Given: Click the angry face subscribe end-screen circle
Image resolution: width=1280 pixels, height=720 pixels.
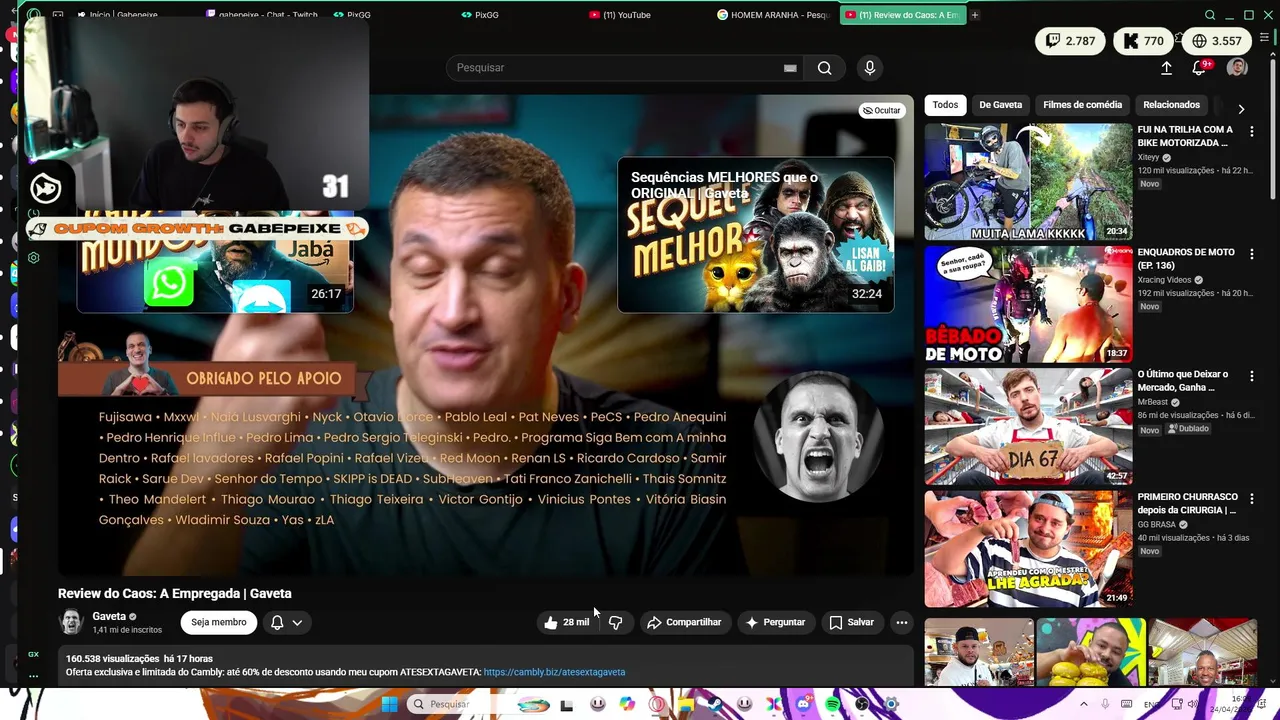Looking at the screenshot, I should pos(818,437).
